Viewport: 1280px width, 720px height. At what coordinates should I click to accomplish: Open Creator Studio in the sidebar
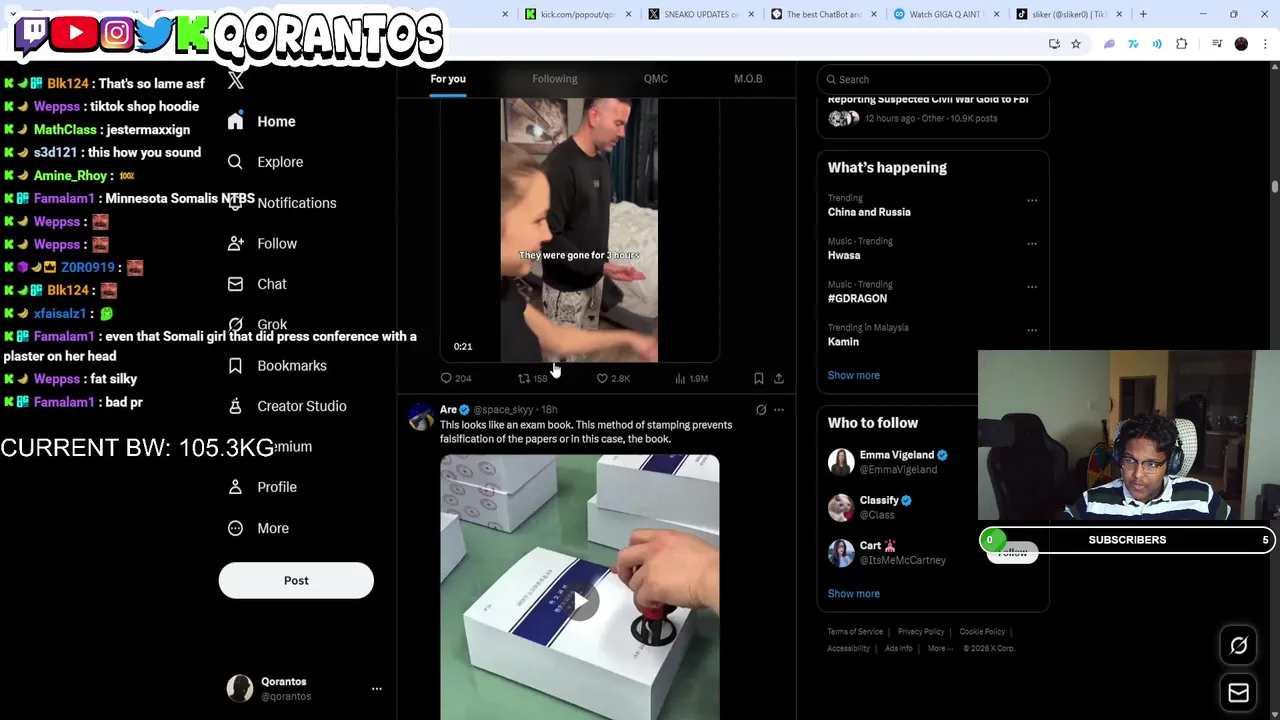point(287,406)
